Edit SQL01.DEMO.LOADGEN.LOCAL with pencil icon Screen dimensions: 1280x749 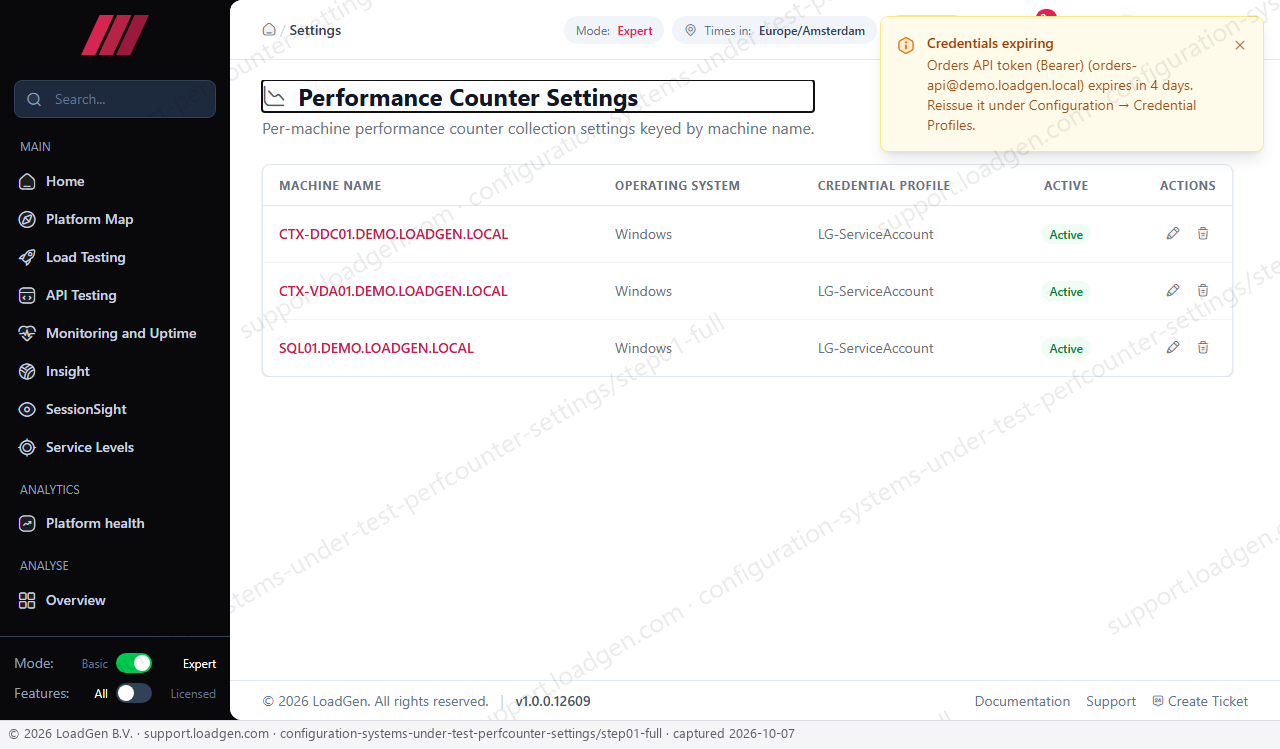coord(1173,347)
